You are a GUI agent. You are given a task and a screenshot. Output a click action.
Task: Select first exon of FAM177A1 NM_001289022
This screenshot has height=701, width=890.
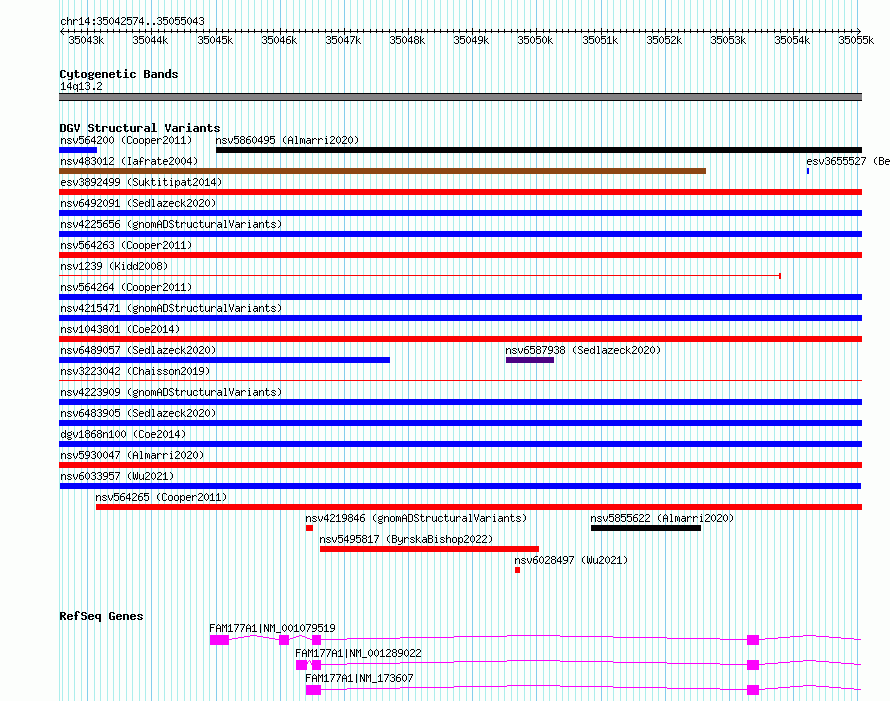[301, 665]
